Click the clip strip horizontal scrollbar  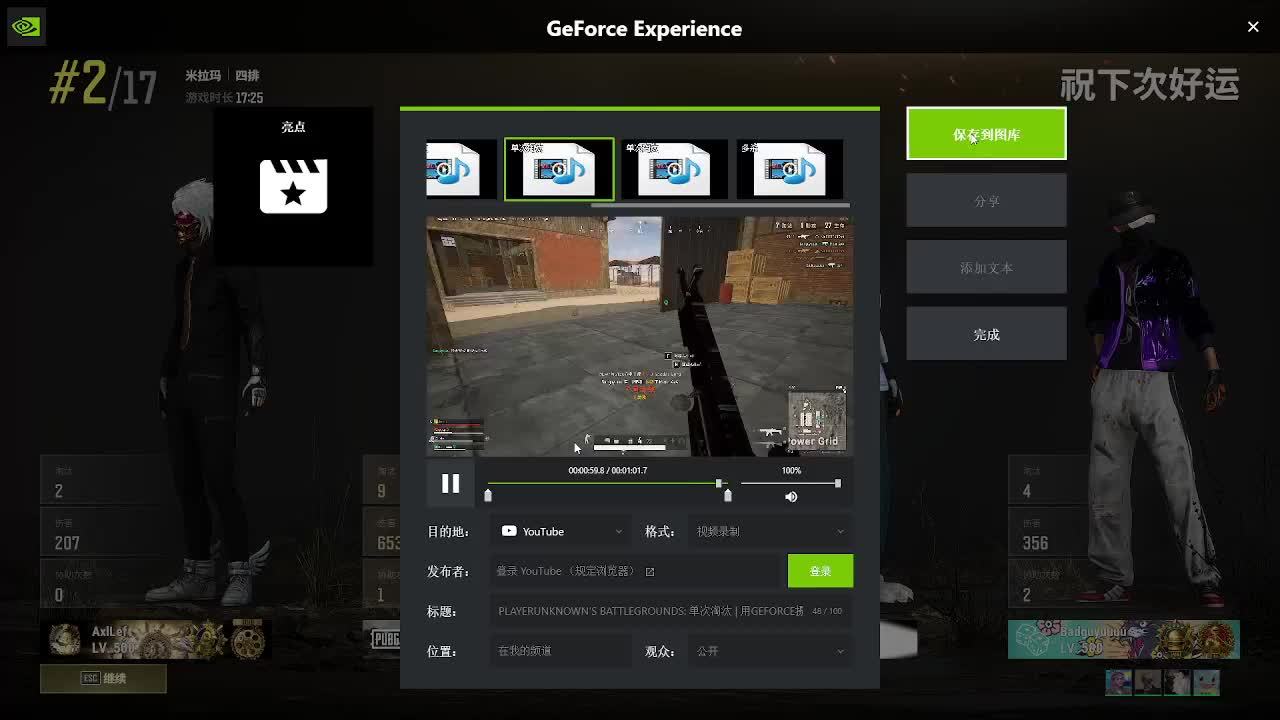(x=720, y=205)
